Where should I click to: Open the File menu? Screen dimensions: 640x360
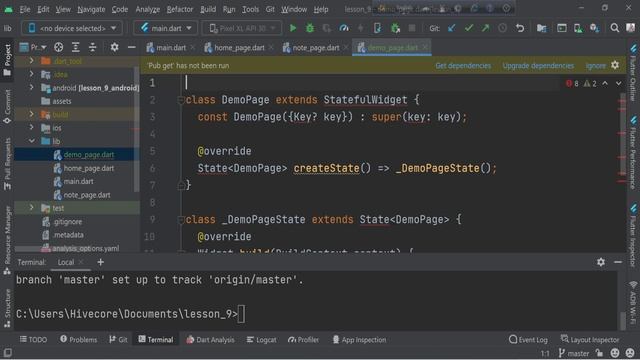pos(25,9)
